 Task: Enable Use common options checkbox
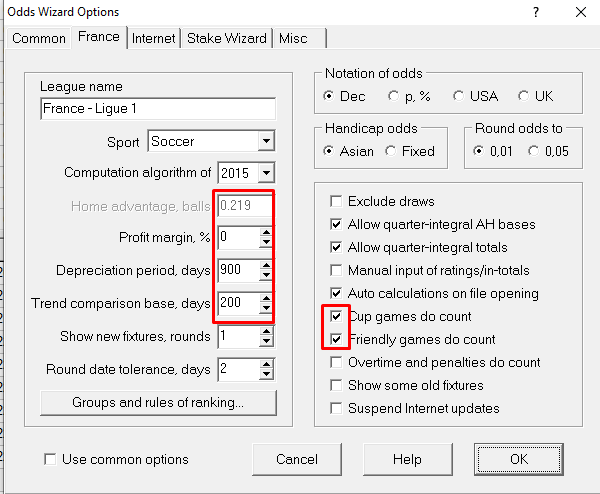51,460
